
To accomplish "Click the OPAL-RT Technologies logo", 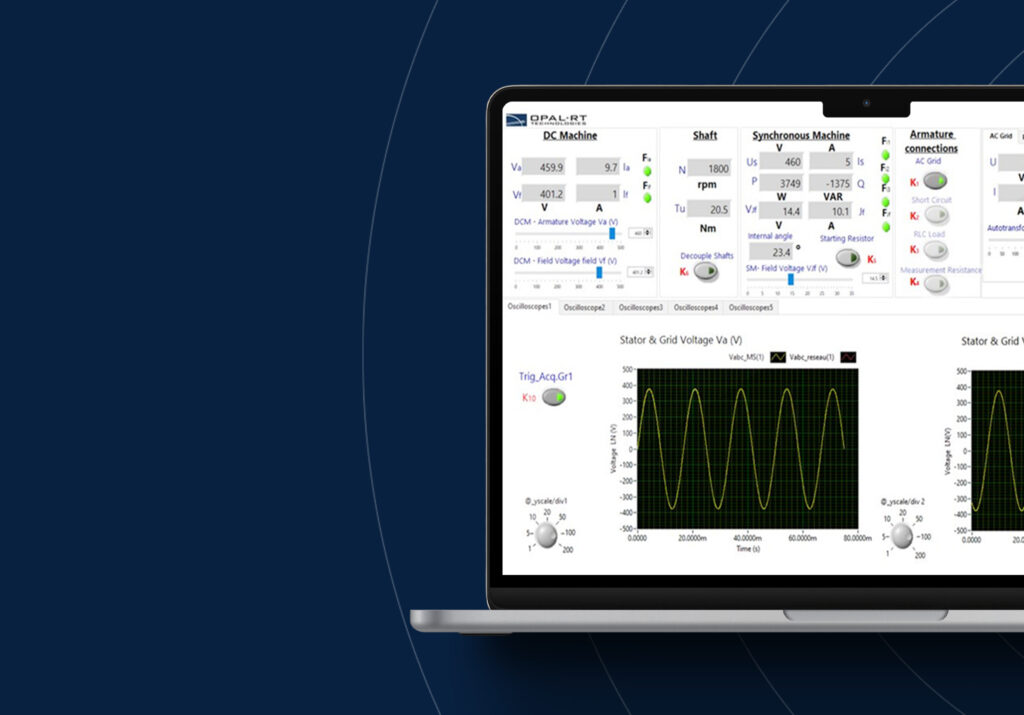I will [547, 119].
